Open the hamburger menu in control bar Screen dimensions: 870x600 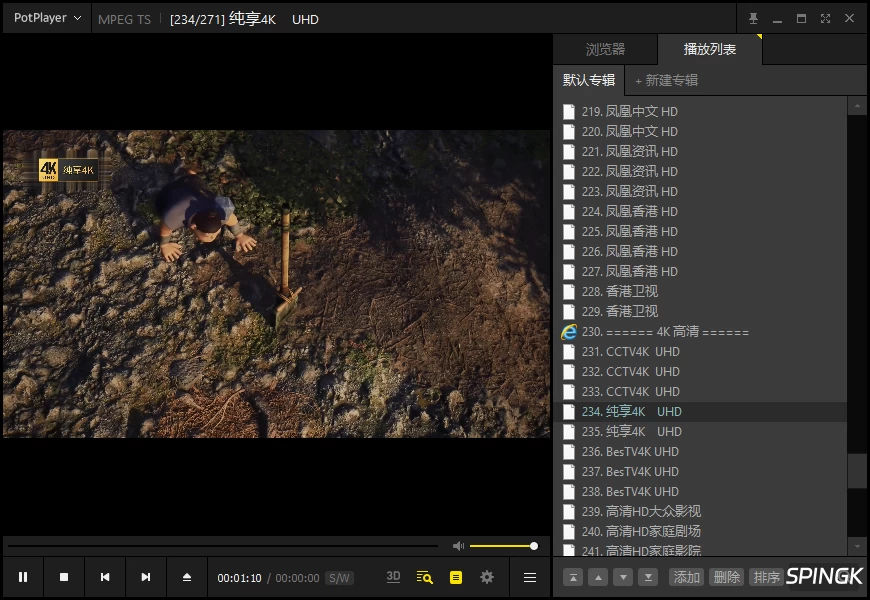click(529, 578)
